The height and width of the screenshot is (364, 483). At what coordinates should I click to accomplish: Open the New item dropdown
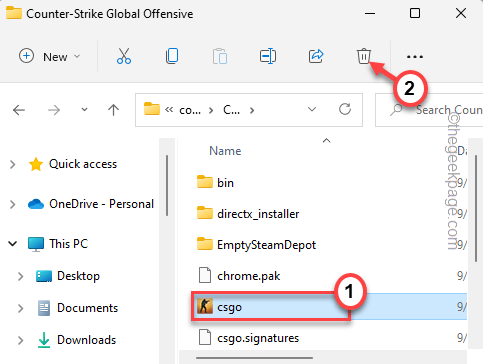point(49,56)
